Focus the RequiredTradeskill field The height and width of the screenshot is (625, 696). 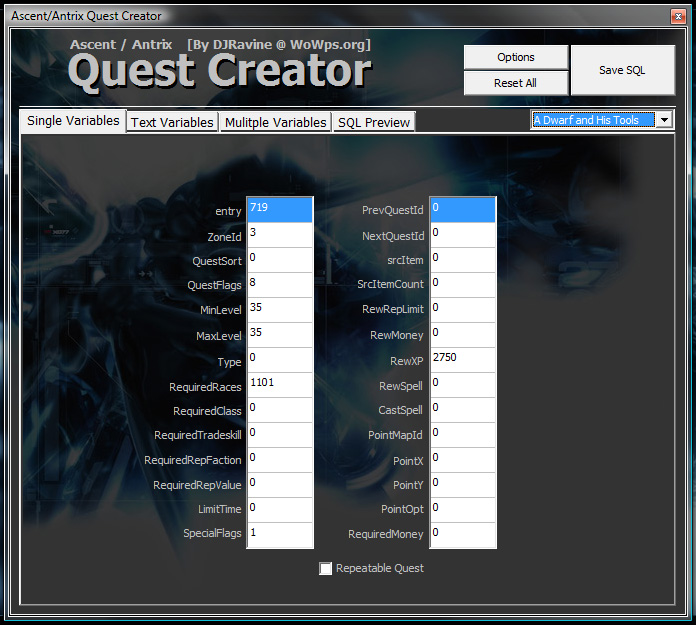(280, 435)
